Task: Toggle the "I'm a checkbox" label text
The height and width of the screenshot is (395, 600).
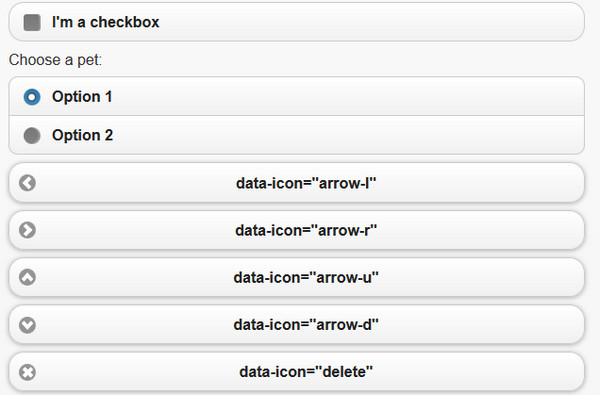Action: tap(106, 22)
